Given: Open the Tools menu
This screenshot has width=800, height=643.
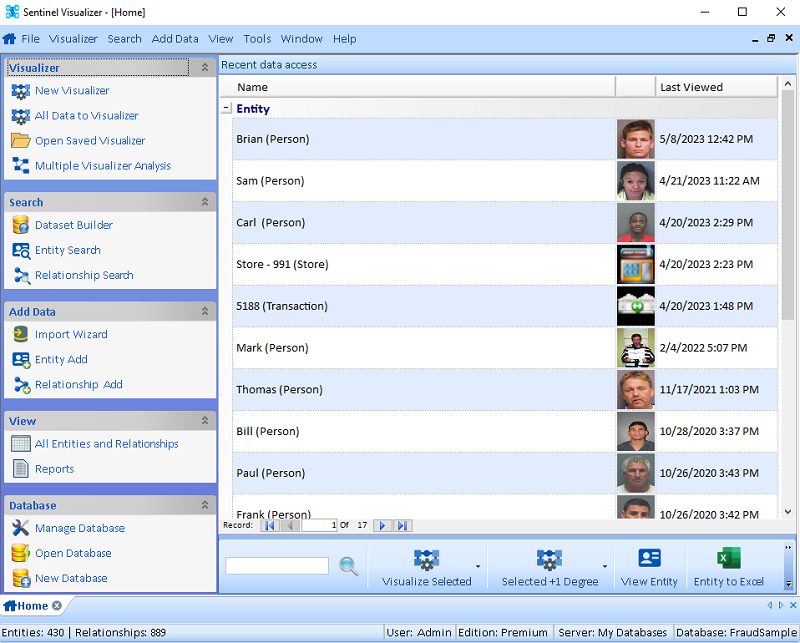Looking at the screenshot, I should point(257,39).
